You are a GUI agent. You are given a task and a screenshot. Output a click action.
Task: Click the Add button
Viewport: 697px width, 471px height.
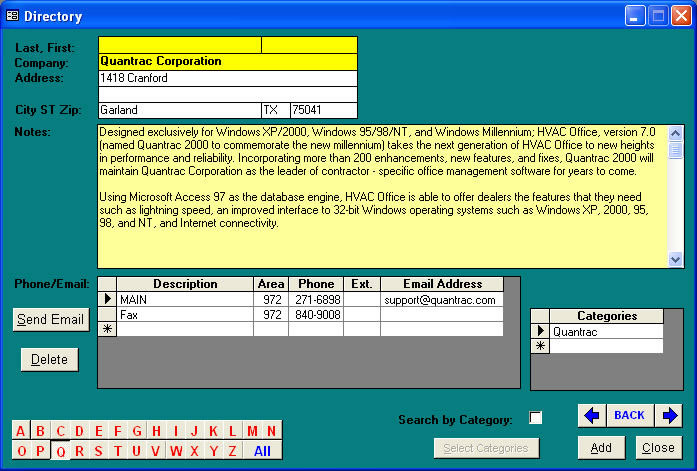[601, 447]
